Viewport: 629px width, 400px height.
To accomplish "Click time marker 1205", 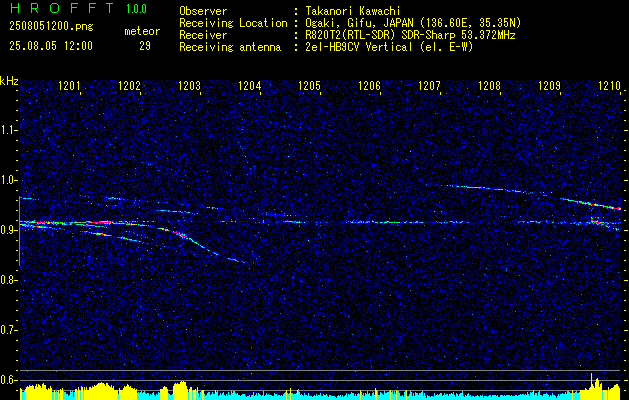I will click(x=310, y=85).
